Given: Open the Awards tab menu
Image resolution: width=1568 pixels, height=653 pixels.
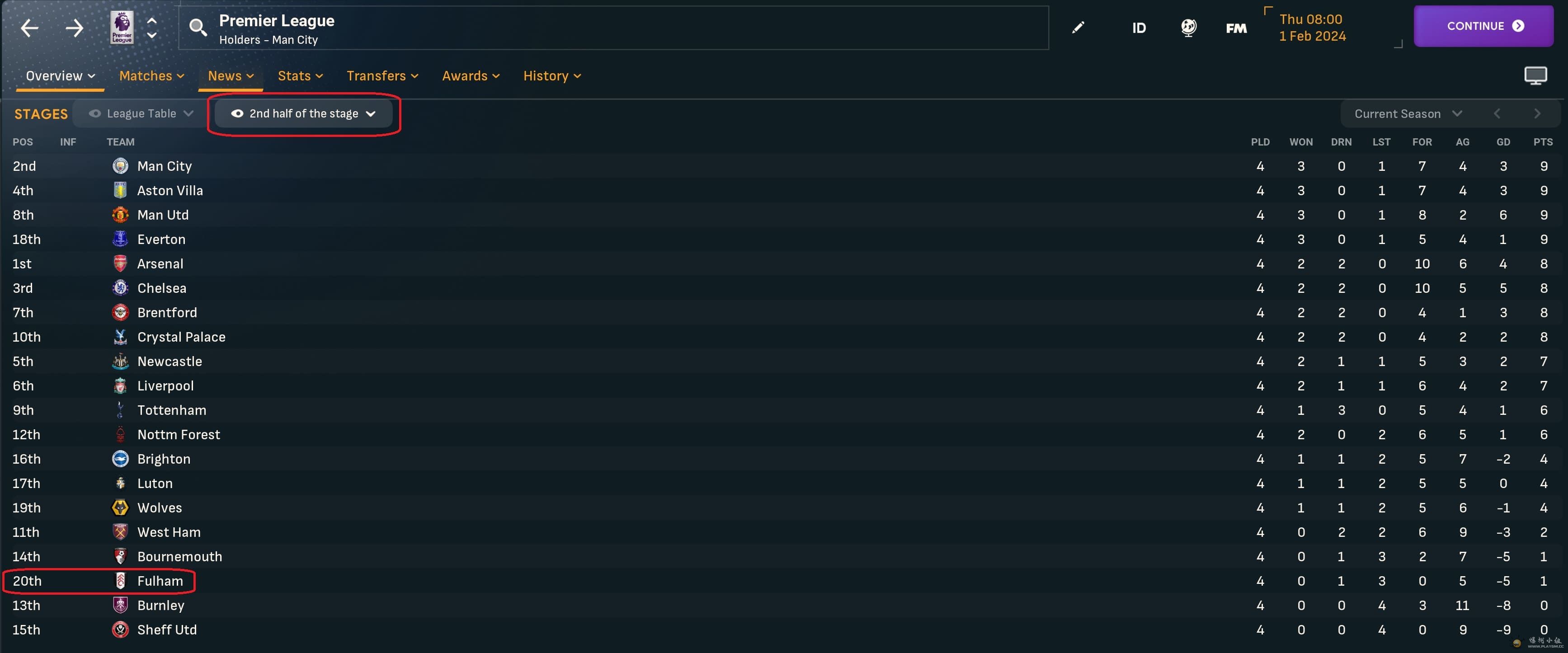Looking at the screenshot, I should pos(471,76).
